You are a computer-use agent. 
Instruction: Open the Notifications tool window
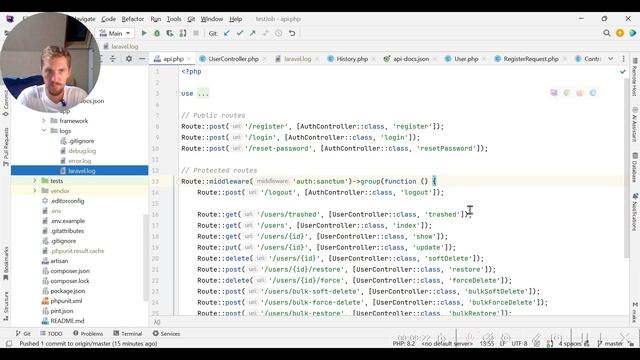635,212
